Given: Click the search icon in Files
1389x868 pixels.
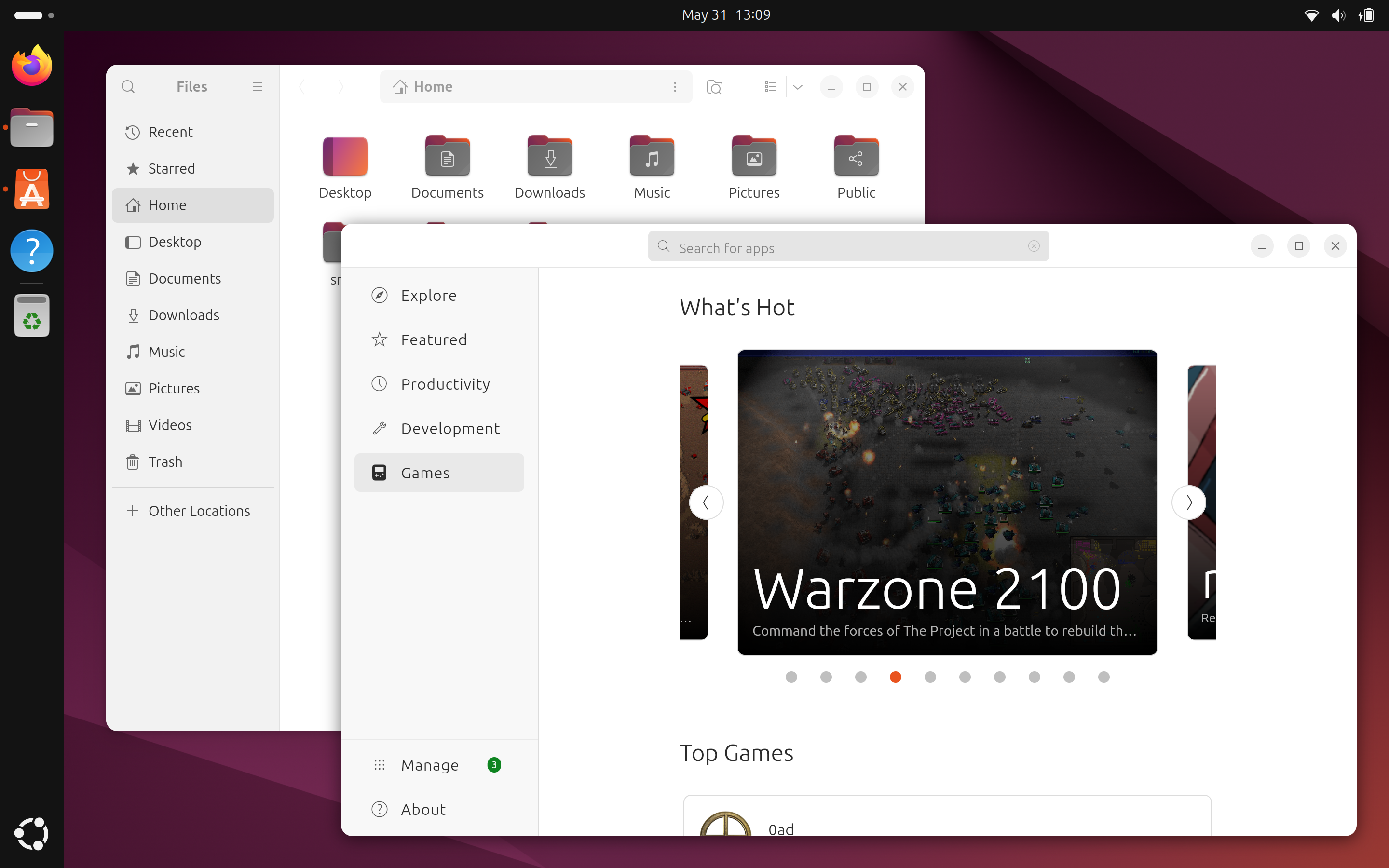Looking at the screenshot, I should [128, 87].
